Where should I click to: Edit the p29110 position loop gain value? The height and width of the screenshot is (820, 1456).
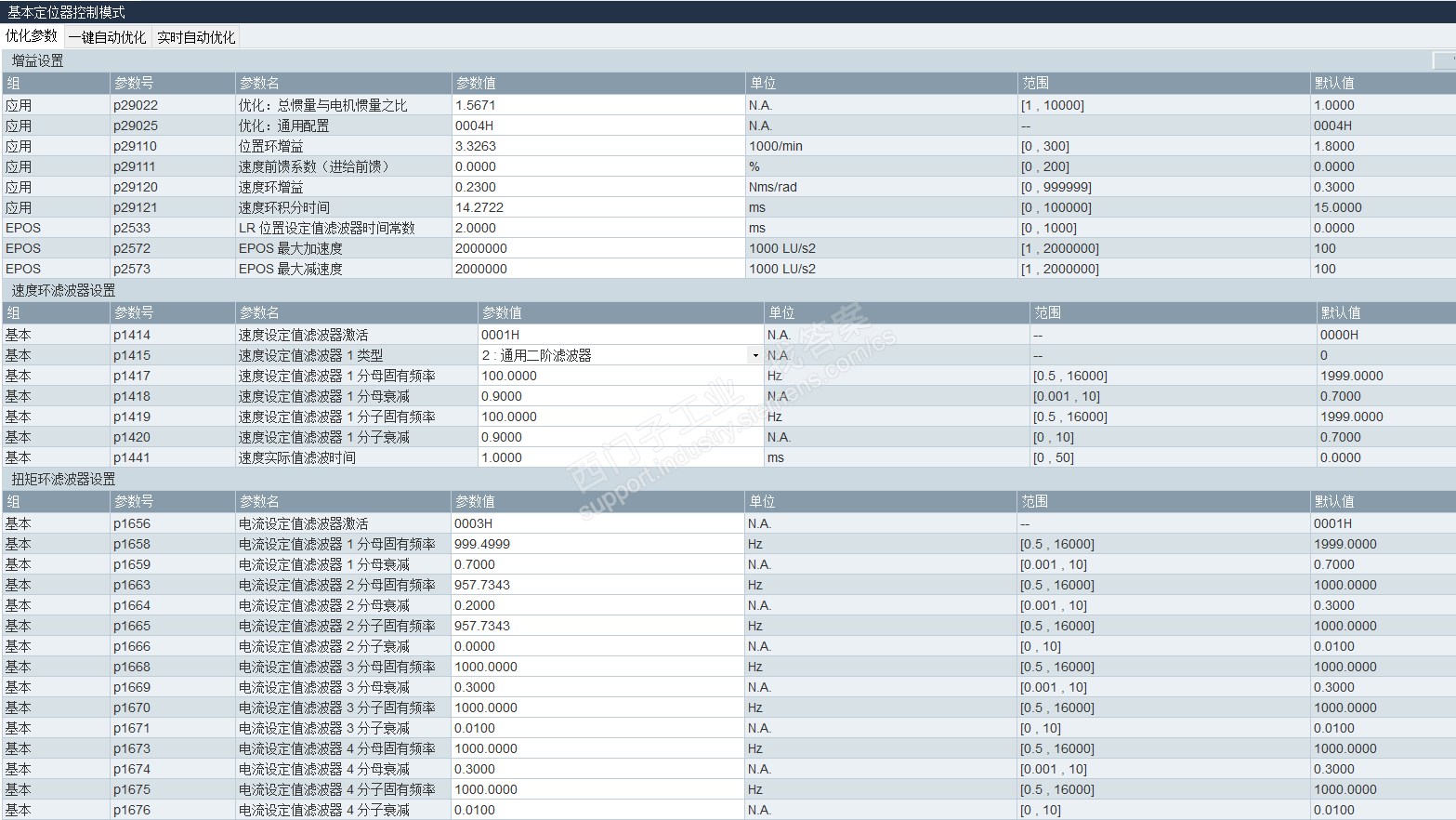(x=598, y=146)
